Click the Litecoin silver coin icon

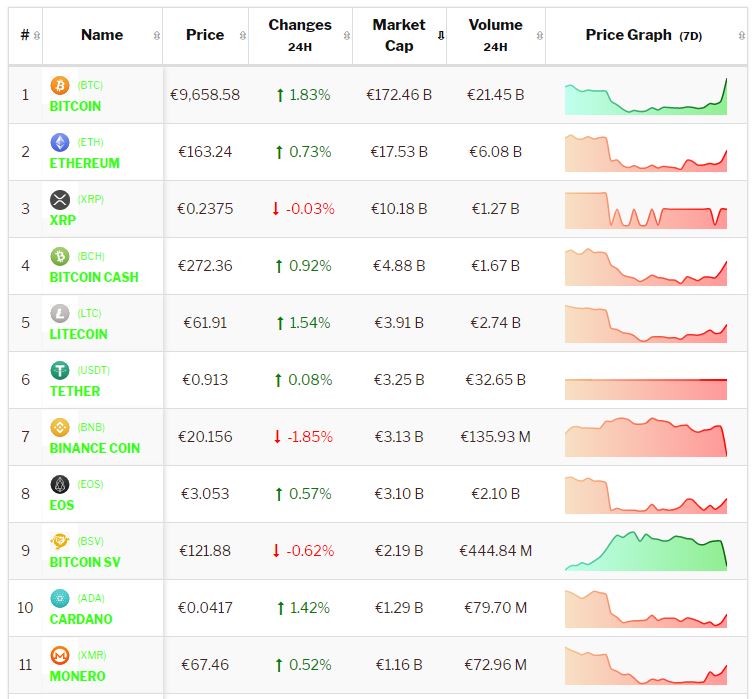point(60,314)
